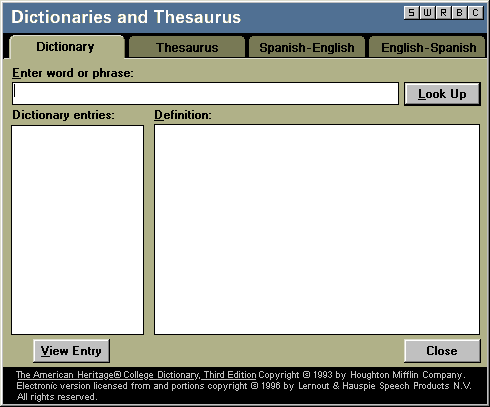Open the American Heritage College Dictionary link
Viewport: 490px width, 407px height.
tap(136, 375)
